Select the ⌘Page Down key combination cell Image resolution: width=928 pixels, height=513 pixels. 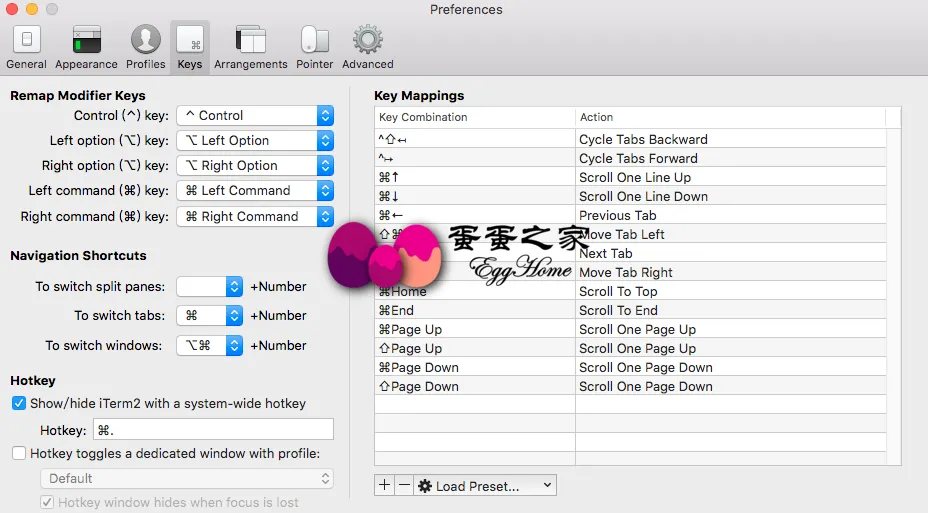(x=475, y=367)
